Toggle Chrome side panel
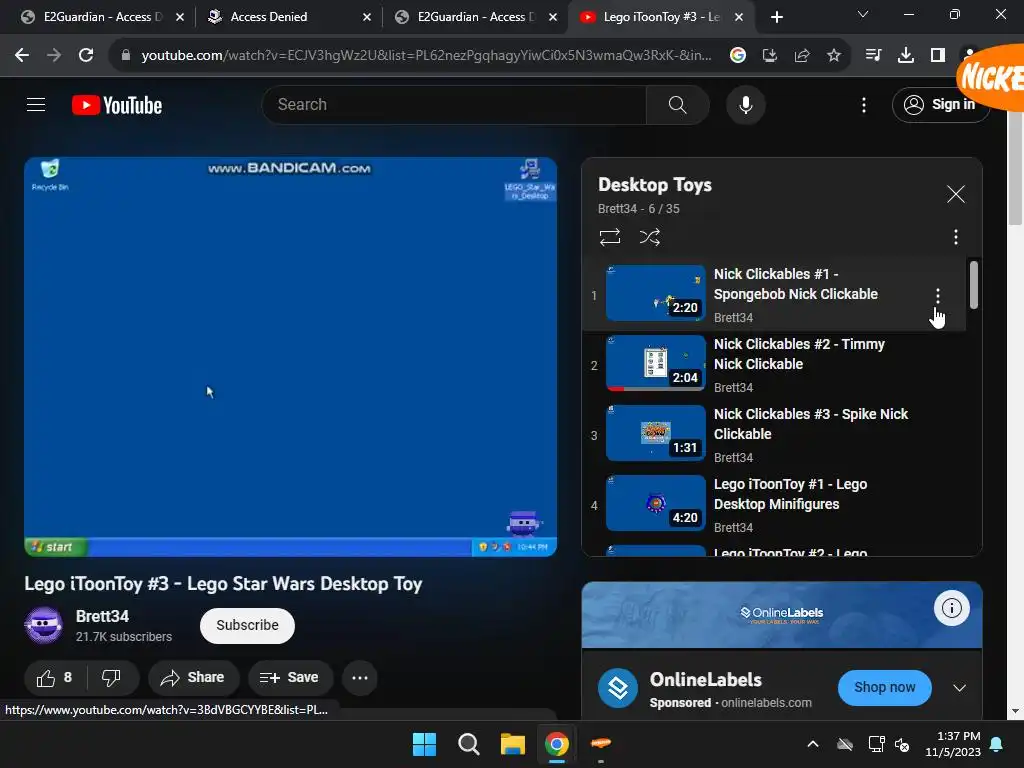The image size is (1024, 768). pos(938,56)
